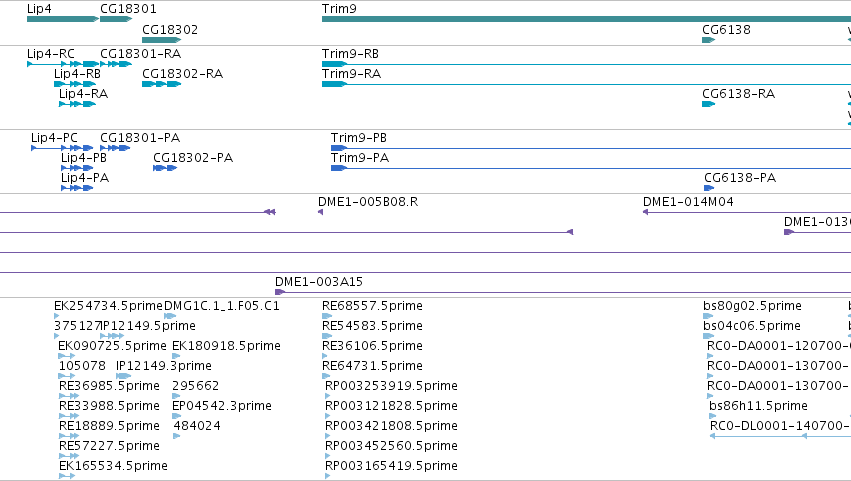Select the Lip4-RC transcript

pos(62,64)
